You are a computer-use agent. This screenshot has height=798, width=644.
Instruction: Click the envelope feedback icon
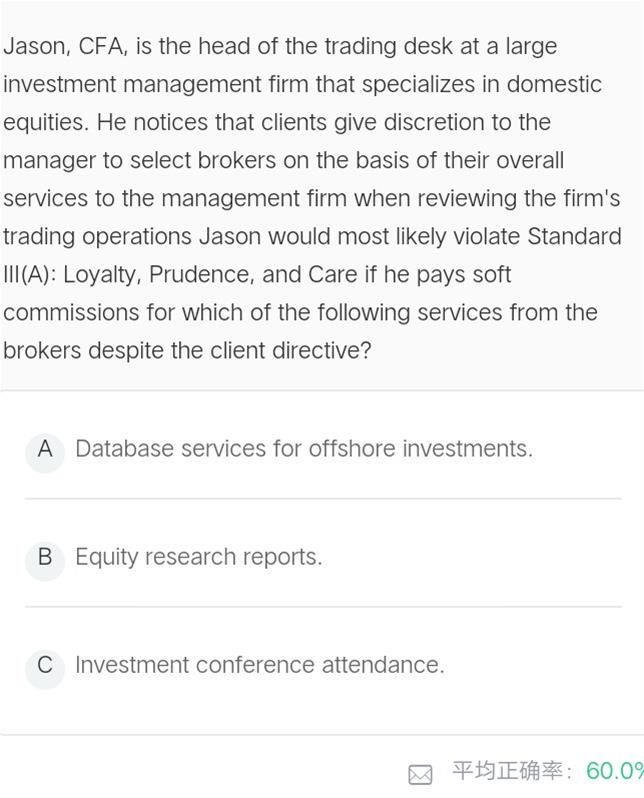tap(421, 775)
